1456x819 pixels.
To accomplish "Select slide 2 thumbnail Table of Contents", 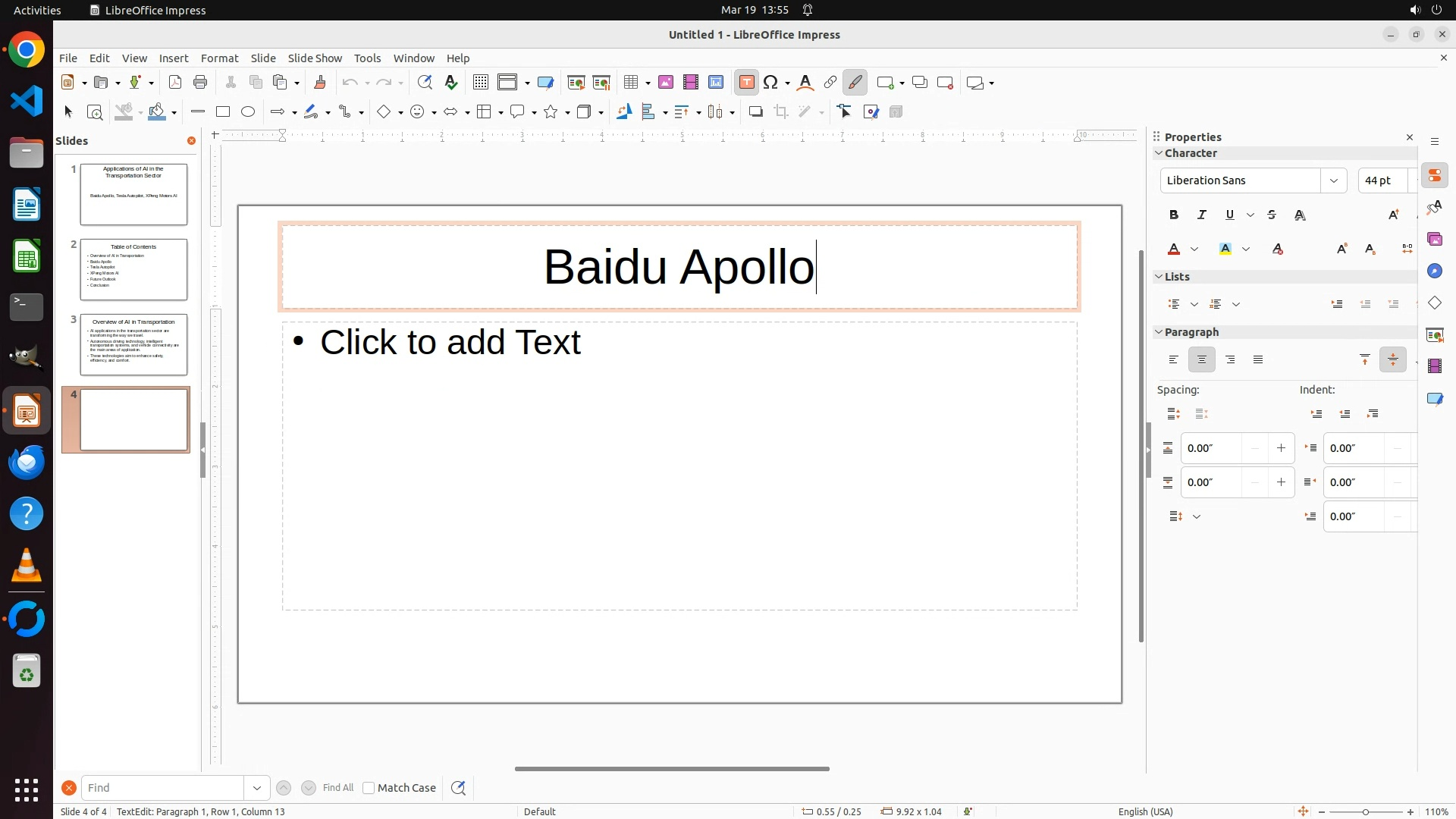I will (x=133, y=269).
